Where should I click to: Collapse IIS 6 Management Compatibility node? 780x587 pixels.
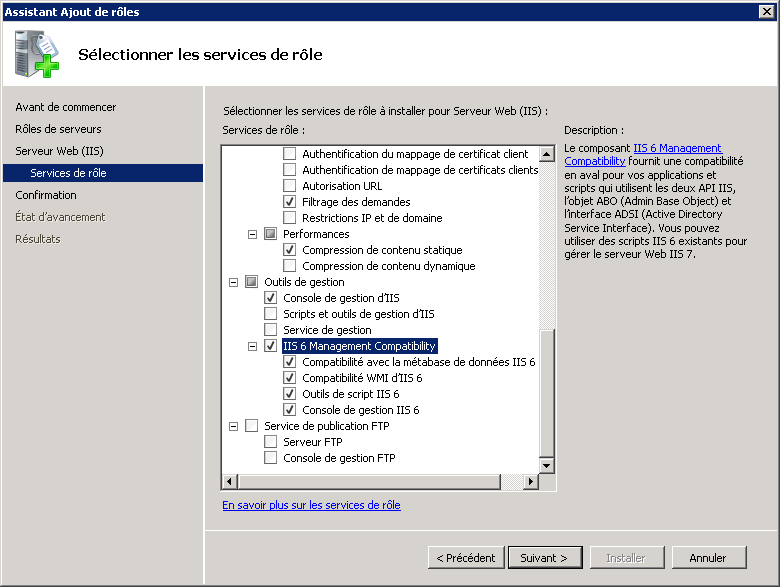253,346
